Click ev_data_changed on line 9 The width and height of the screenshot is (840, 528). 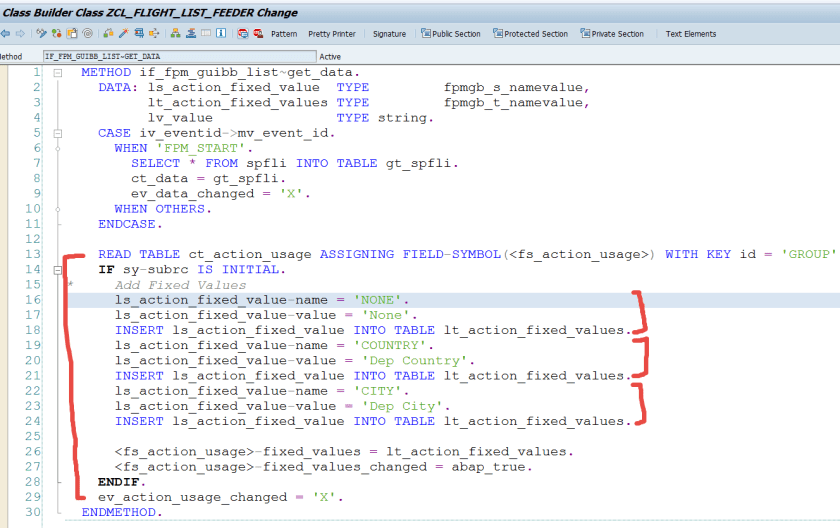(192, 194)
